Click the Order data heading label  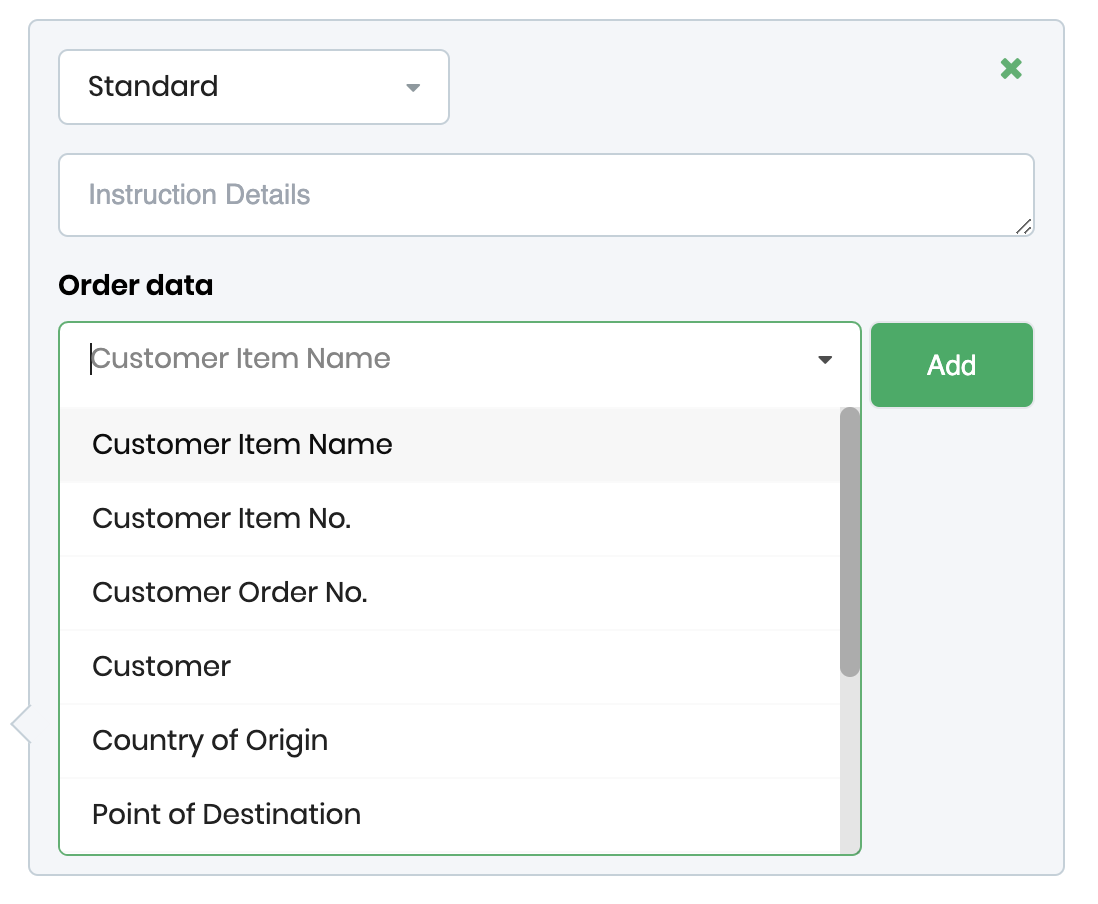(x=136, y=286)
